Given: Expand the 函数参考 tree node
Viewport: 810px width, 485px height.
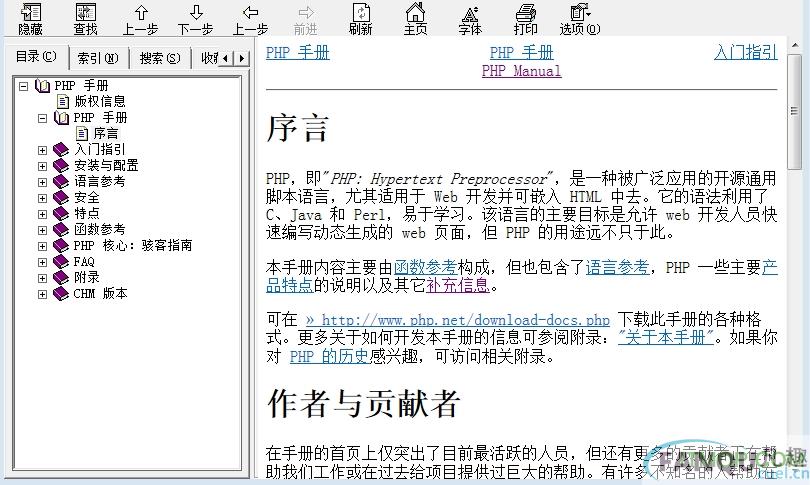Looking at the screenshot, I should tap(42, 230).
